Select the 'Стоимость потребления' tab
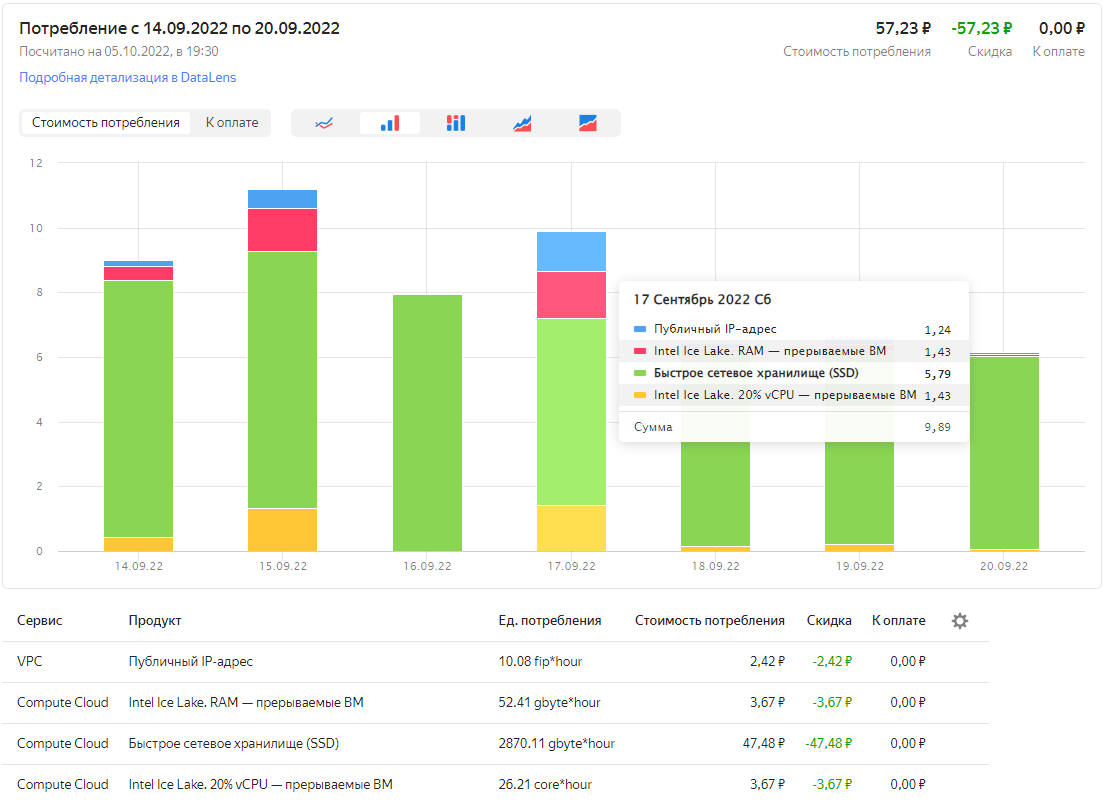This screenshot has width=1104, height=808. tap(106, 123)
